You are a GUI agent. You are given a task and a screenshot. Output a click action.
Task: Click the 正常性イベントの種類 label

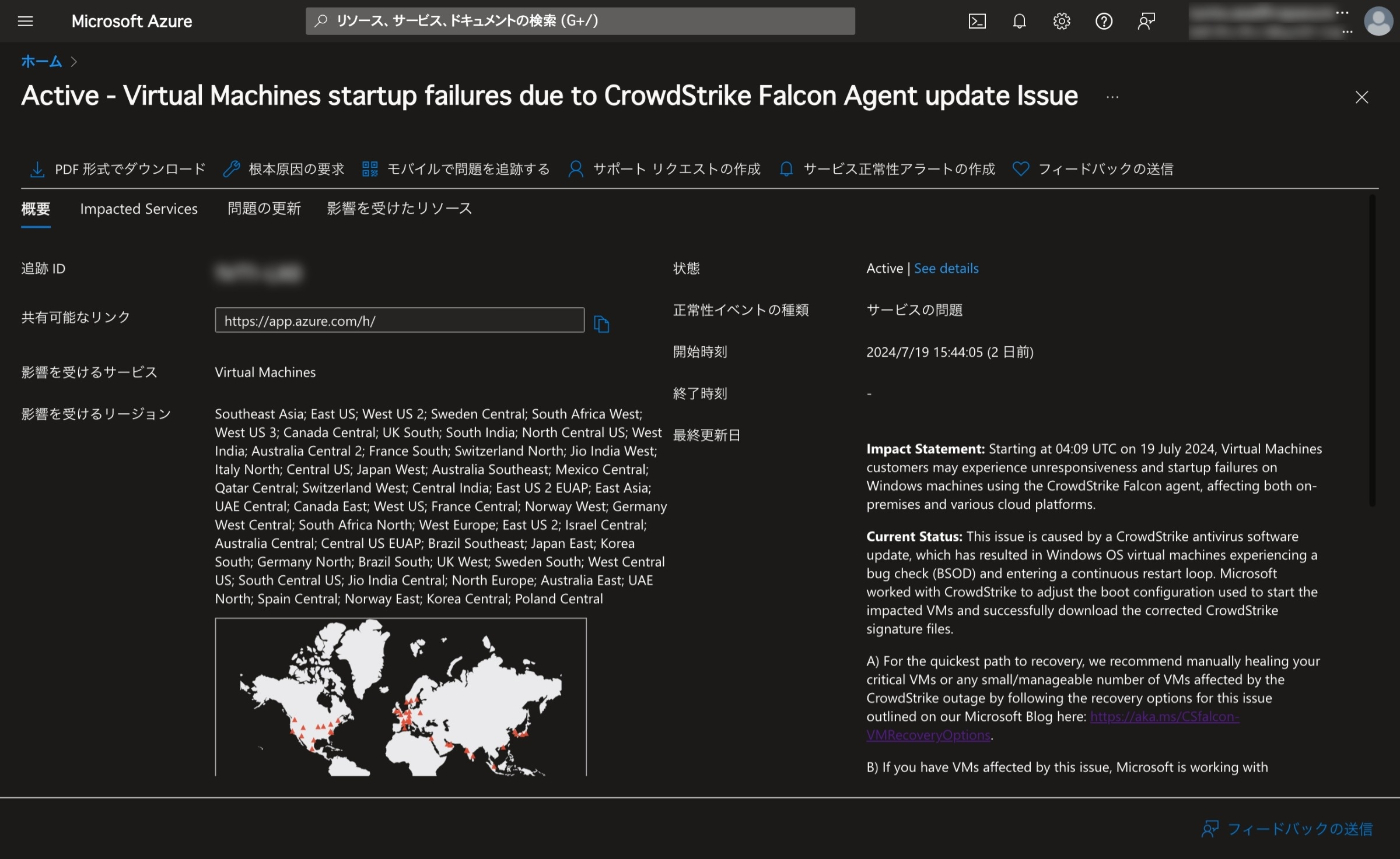[x=741, y=311]
